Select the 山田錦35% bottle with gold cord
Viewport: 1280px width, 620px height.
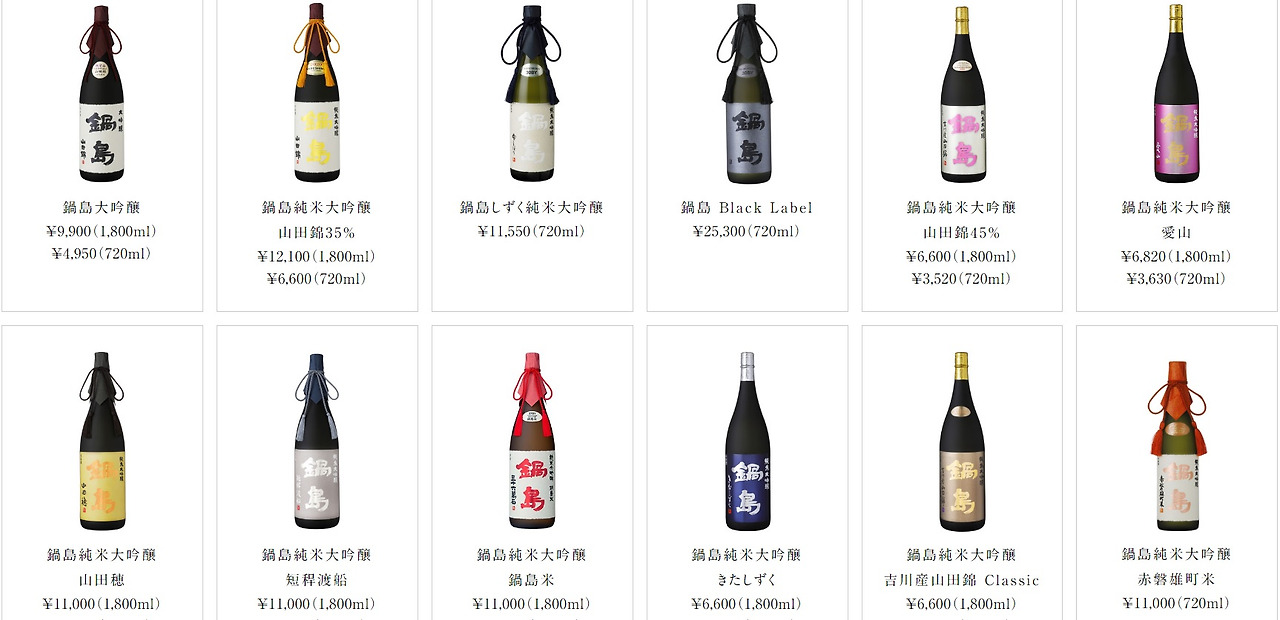point(317,94)
